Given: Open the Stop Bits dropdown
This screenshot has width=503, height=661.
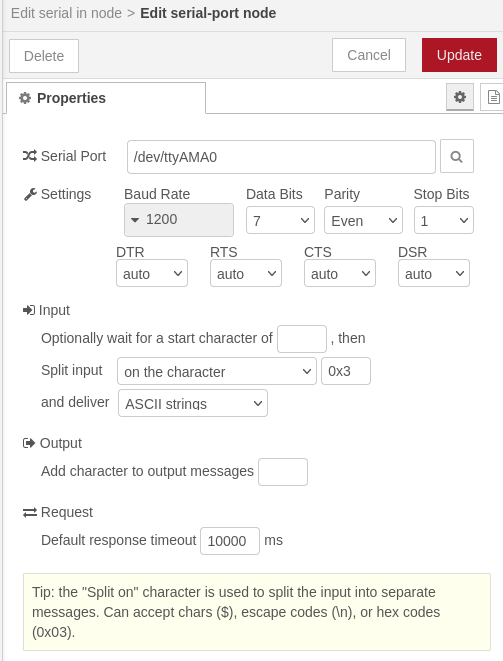Looking at the screenshot, I should (444, 220).
